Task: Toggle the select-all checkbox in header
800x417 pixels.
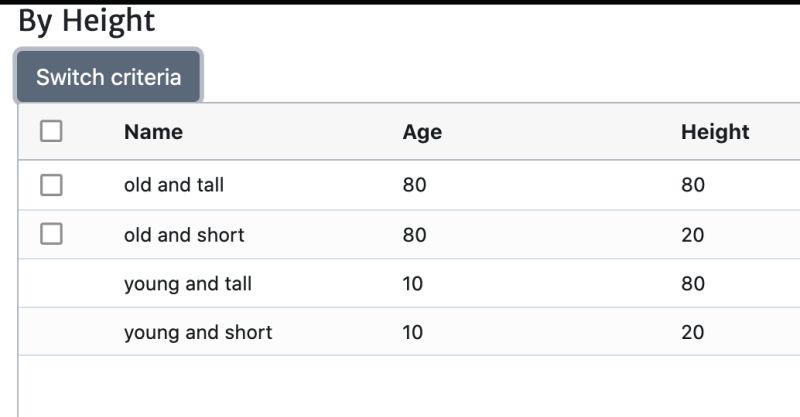Action: point(51,131)
